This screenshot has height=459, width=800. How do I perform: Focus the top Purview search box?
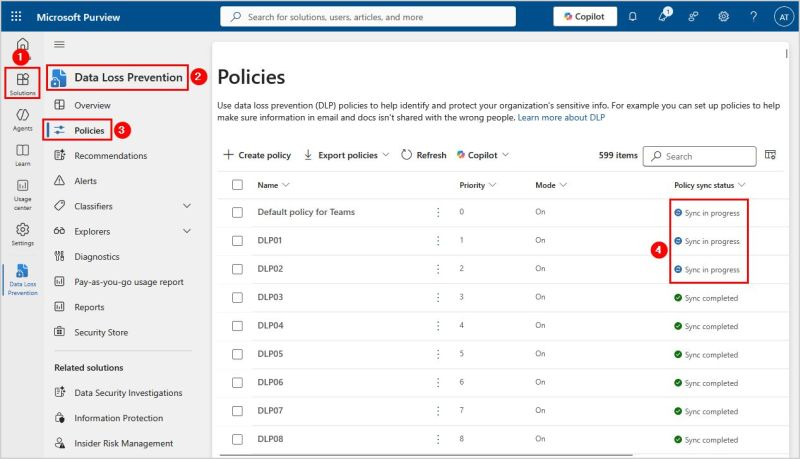click(368, 16)
